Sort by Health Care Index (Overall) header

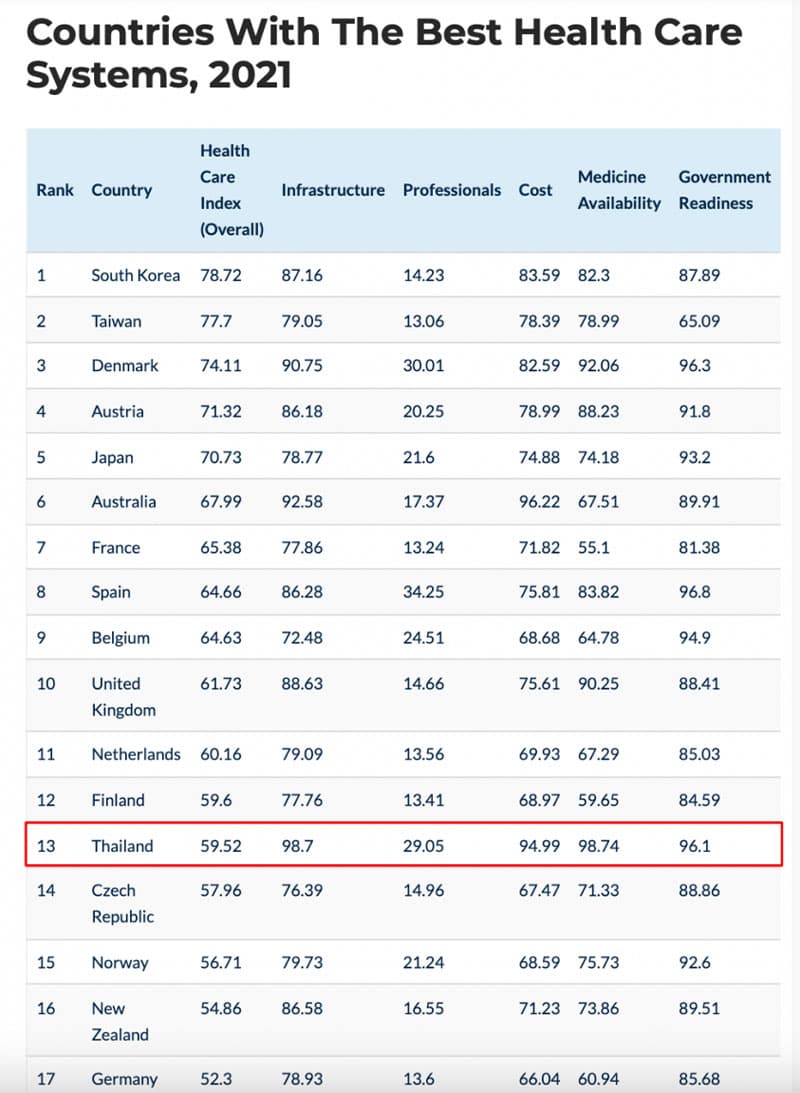pyautogui.click(x=232, y=190)
